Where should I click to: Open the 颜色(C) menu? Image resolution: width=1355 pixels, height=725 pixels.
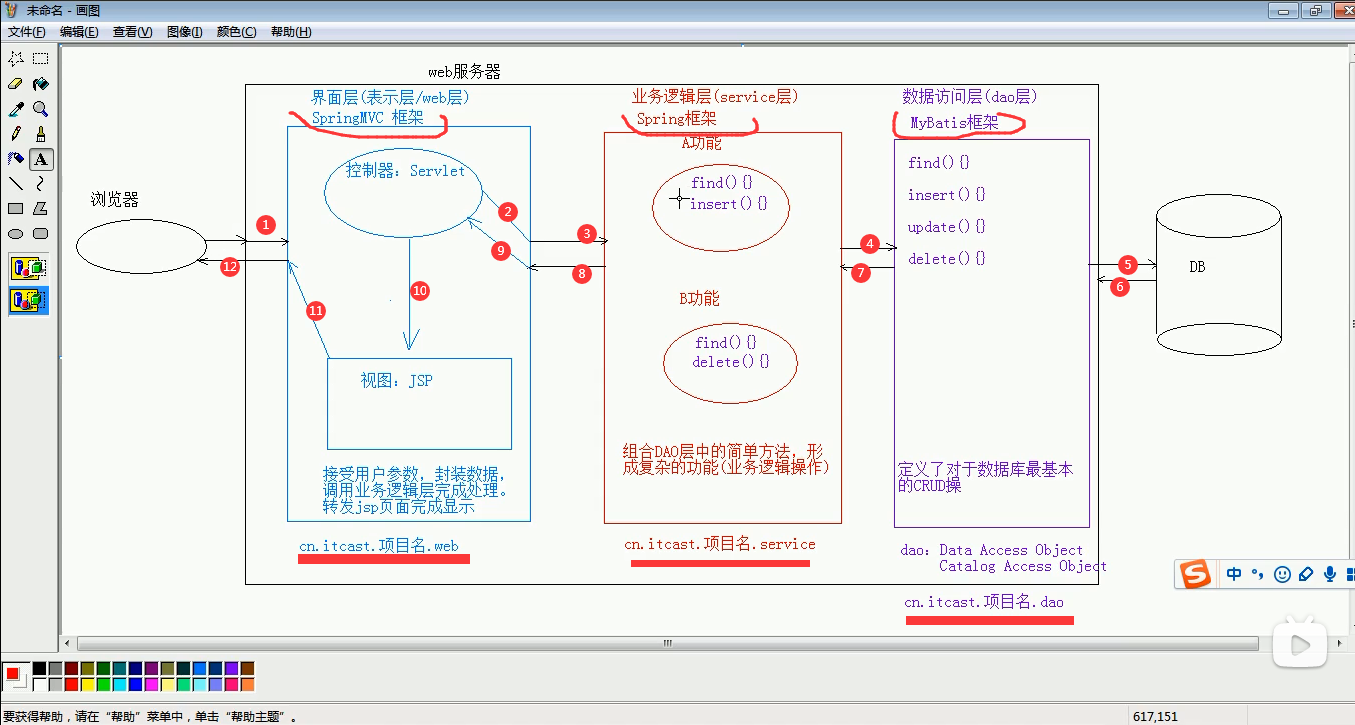pyautogui.click(x=237, y=32)
